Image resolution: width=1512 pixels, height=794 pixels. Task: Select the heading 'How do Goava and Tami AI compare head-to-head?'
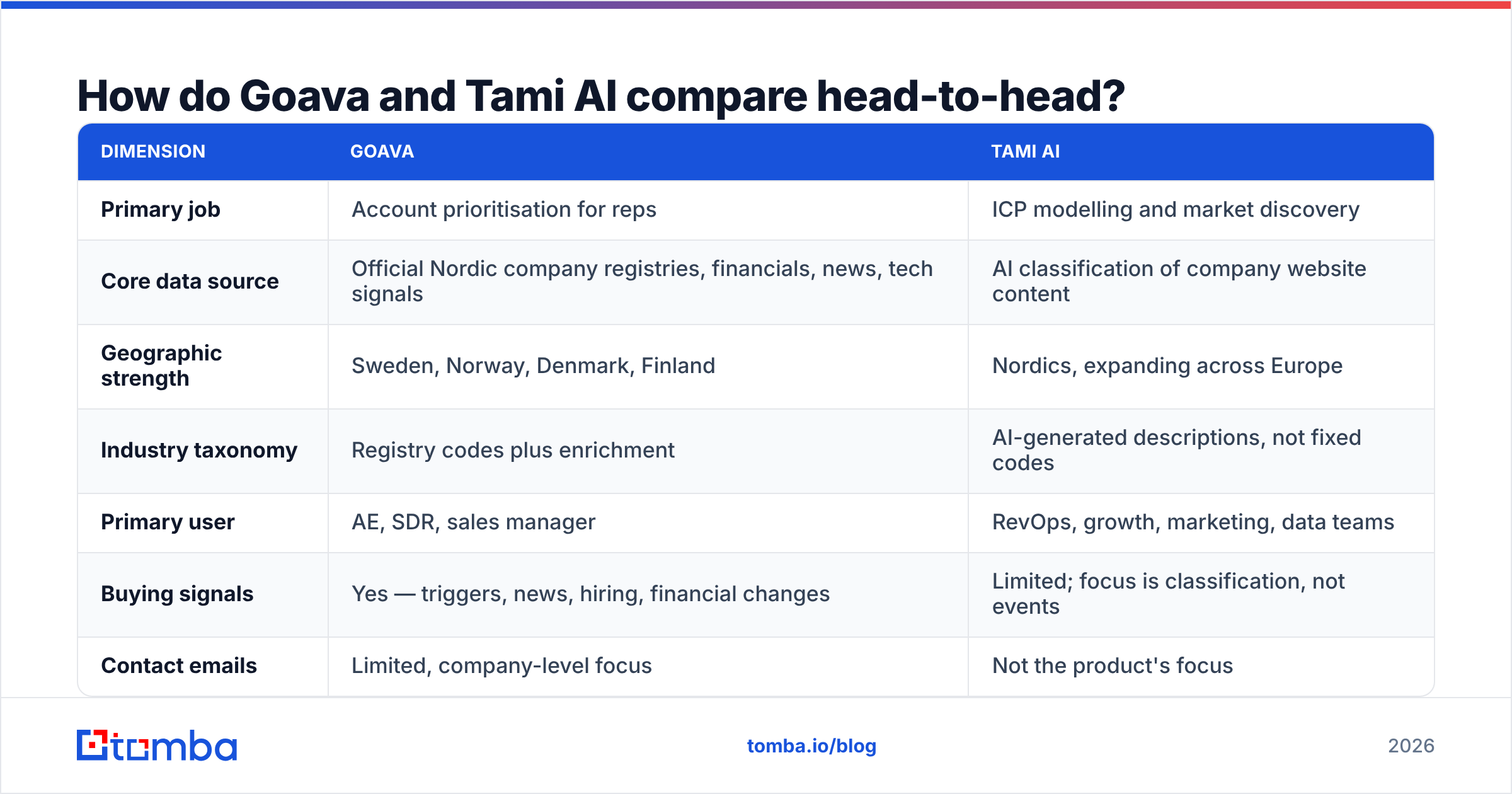point(601,96)
